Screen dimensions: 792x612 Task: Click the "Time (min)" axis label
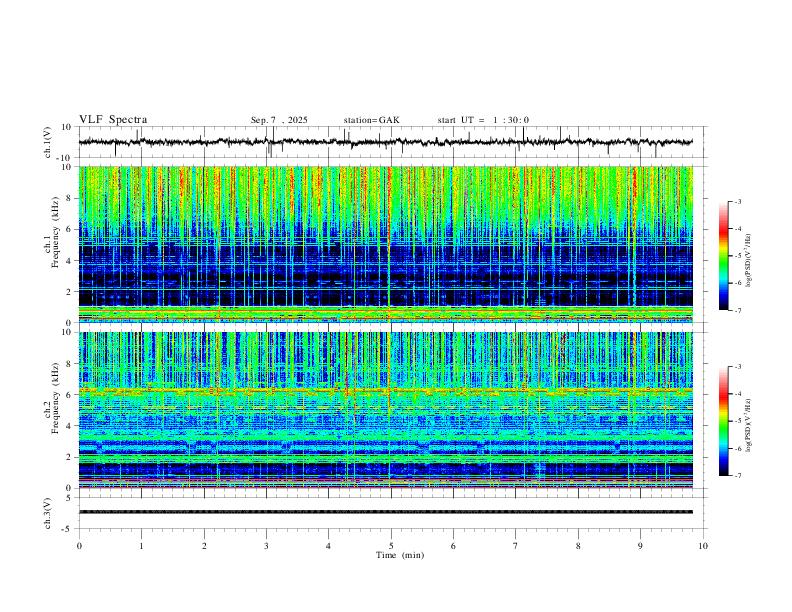(400, 555)
